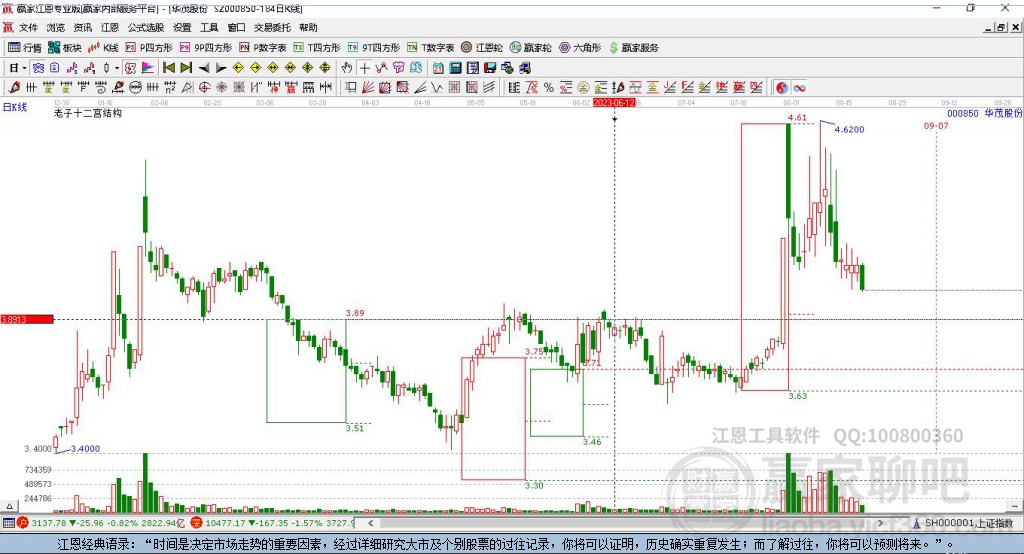Expand the candlestick style dropdown arrow
The image size is (1024, 554).
tap(117, 68)
